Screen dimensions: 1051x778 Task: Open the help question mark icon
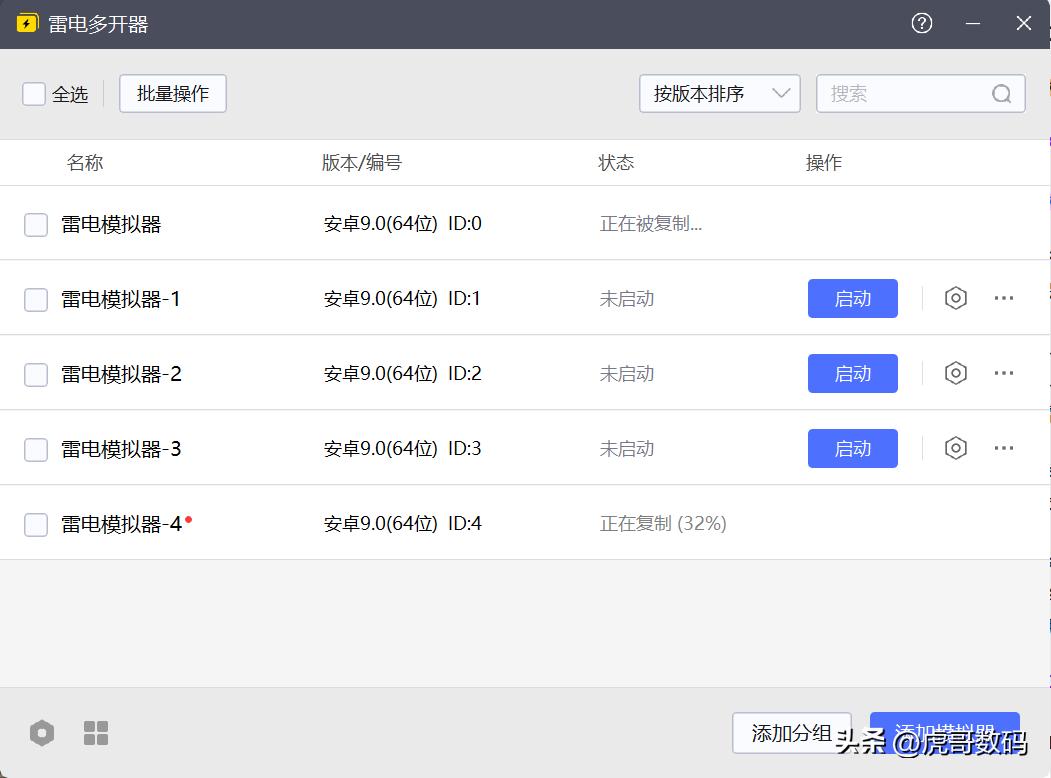coord(922,23)
